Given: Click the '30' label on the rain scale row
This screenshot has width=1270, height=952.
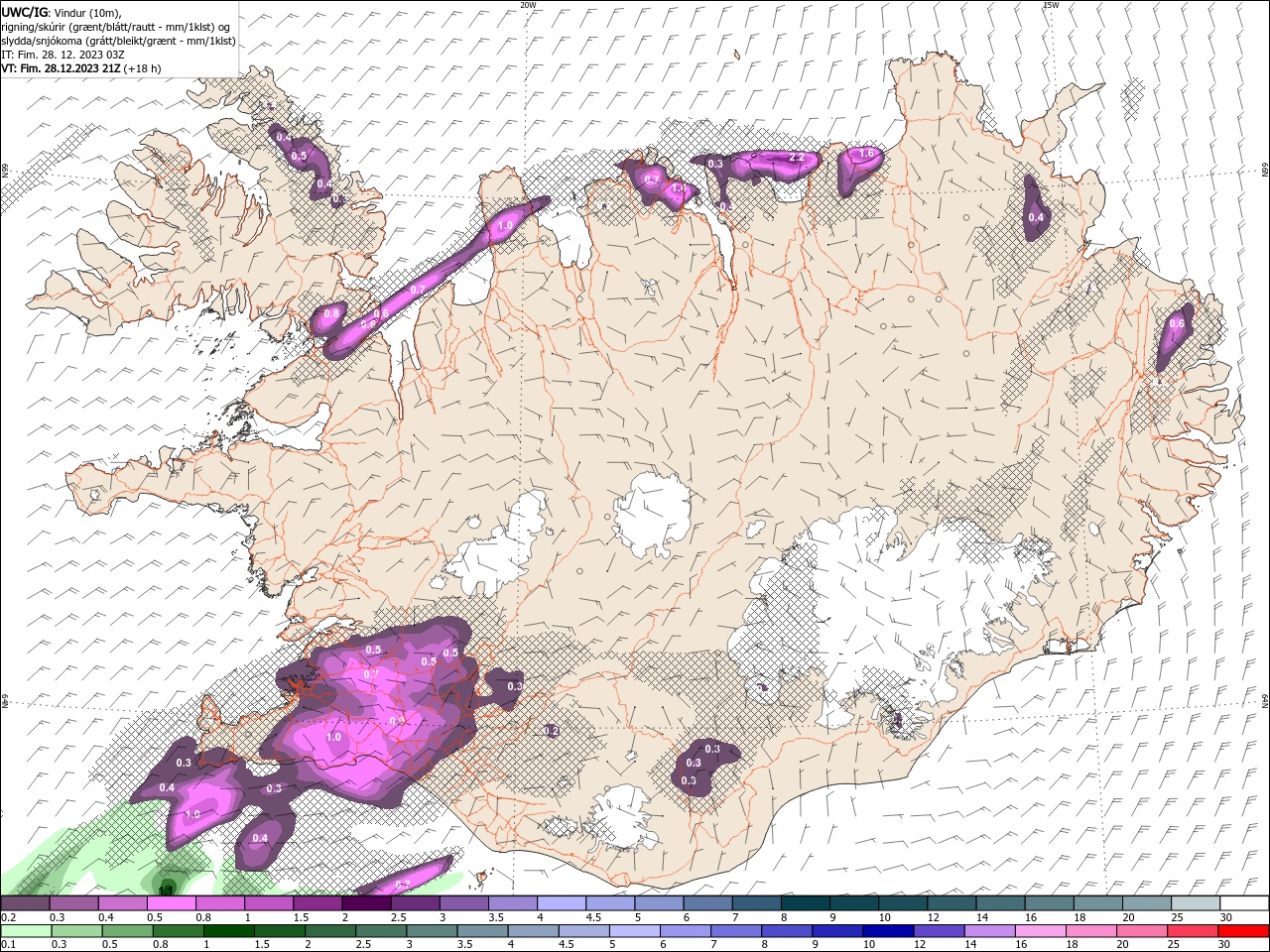Looking at the screenshot, I should (x=1223, y=945).
